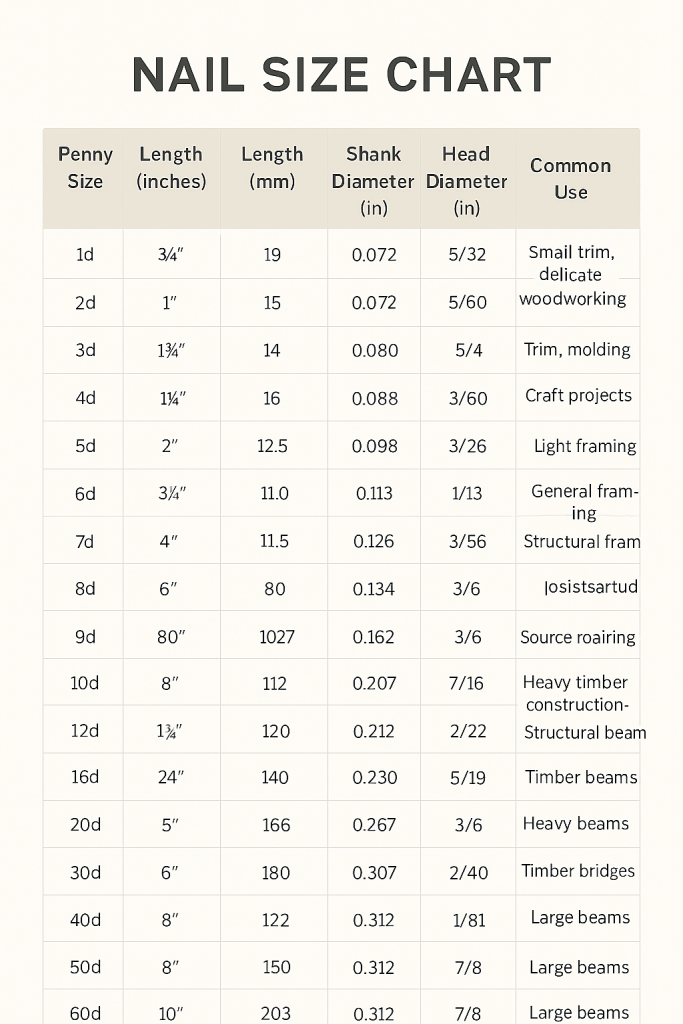Select the 12.5 length in mm cell
The height and width of the screenshot is (1024, 683).
point(272,446)
